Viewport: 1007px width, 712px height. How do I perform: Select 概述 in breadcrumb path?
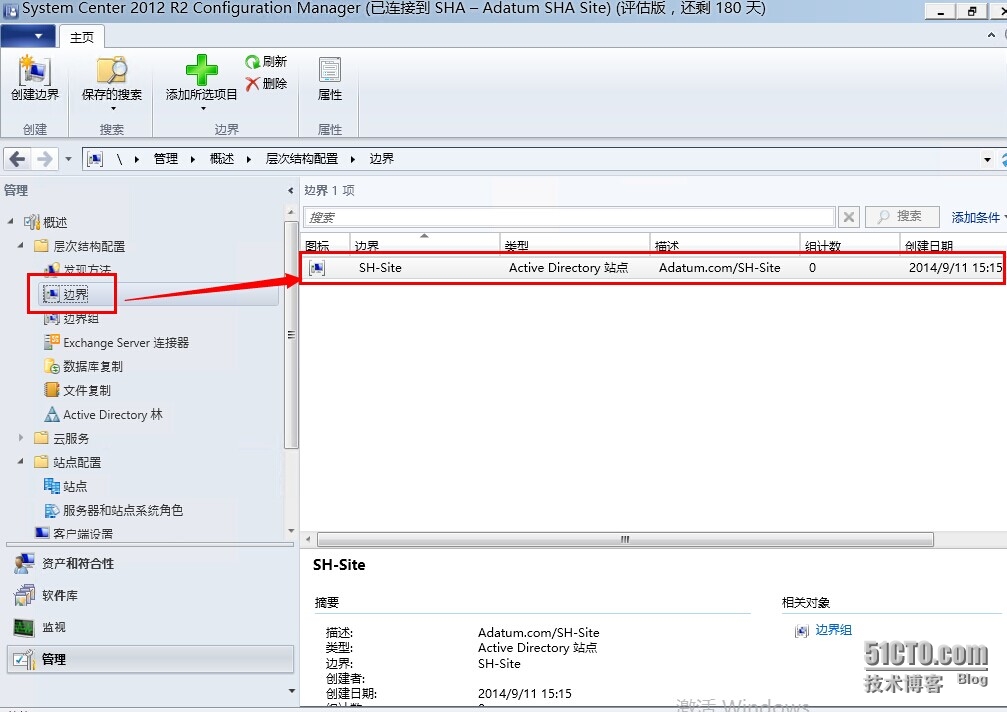pyautogui.click(x=222, y=159)
